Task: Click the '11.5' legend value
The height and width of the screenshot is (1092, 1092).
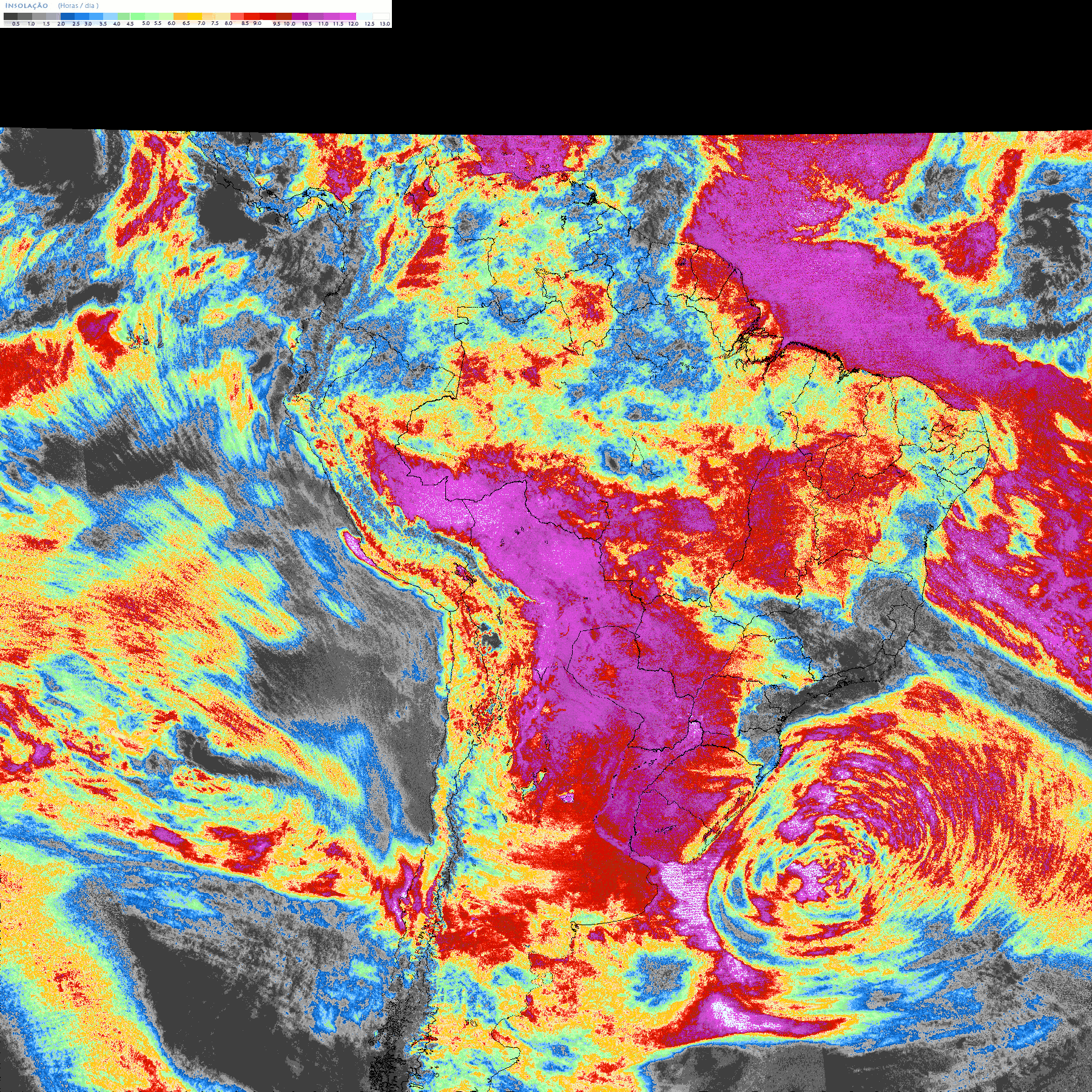Action: point(338,24)
